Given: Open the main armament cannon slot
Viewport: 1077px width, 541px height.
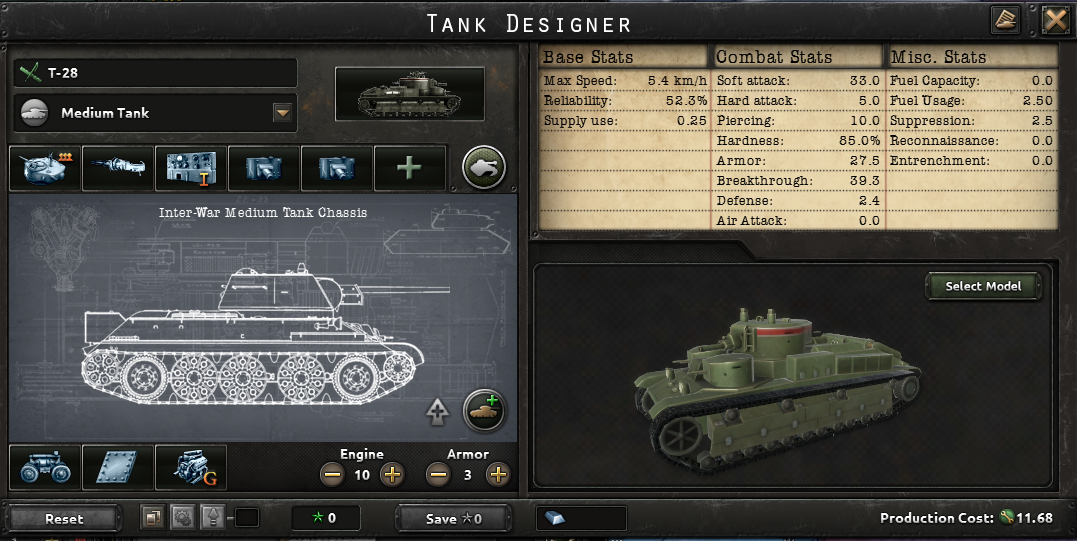Looking at the screenshot, I should pyautogui.click(x=117, y=168).
